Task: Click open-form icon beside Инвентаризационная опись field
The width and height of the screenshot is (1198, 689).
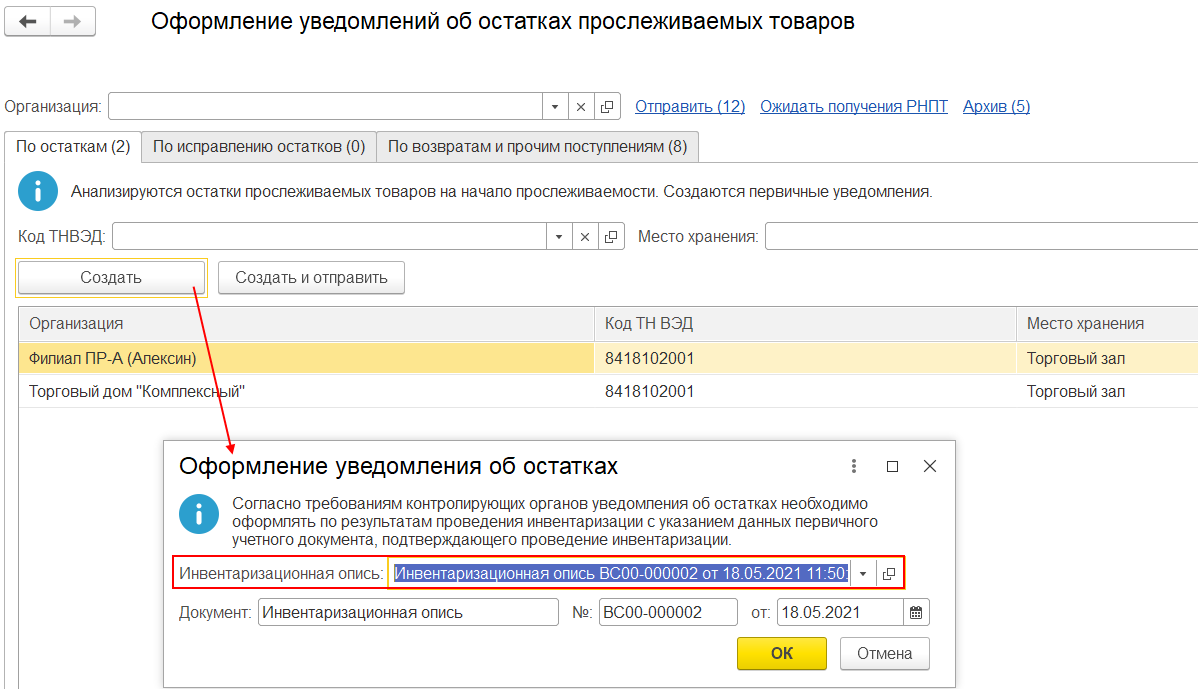Action: pyautogui.click(x=889, y=573)
